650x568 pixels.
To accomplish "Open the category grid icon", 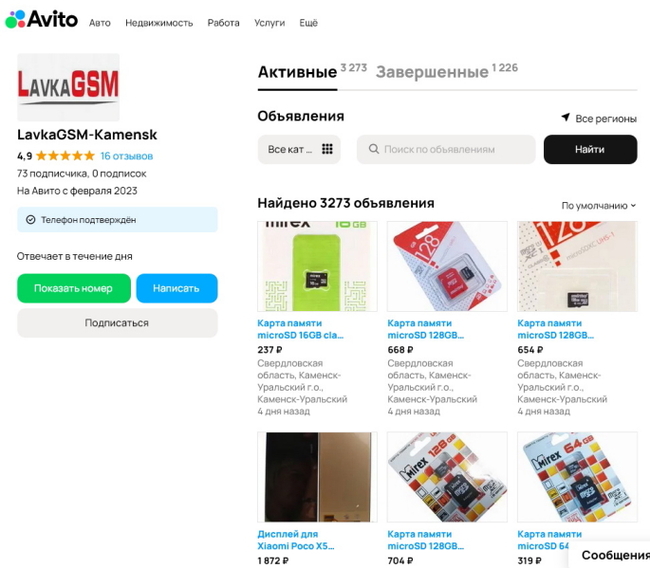I will tap(327, 149).
